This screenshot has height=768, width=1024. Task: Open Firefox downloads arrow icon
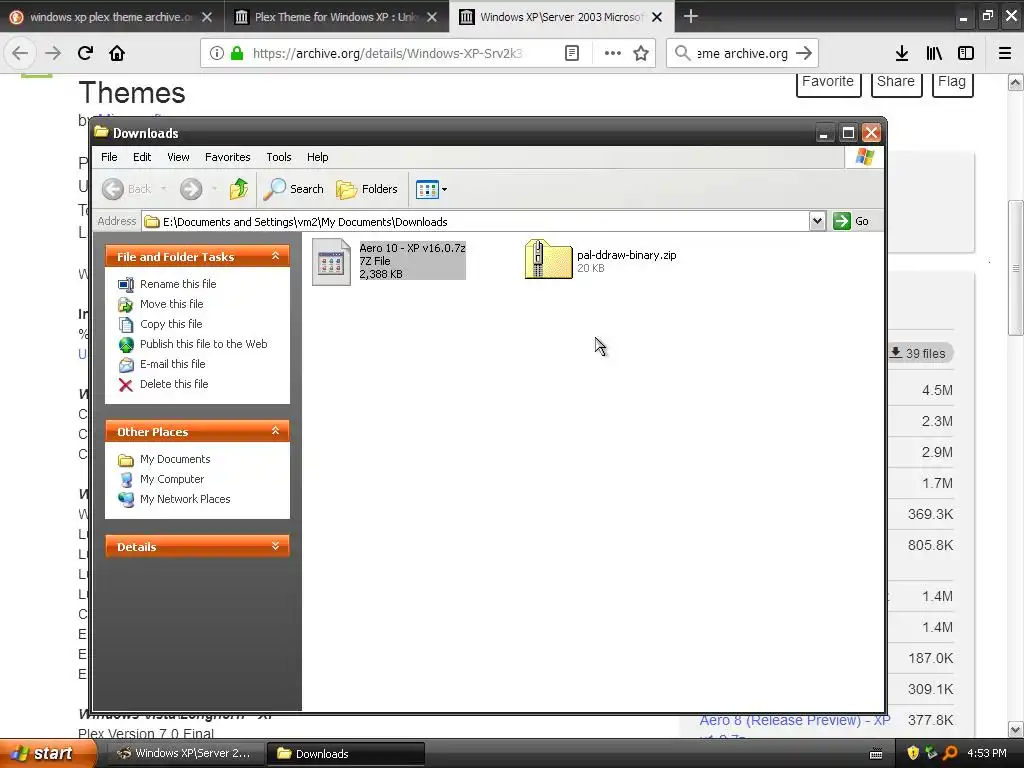point(901,53)
